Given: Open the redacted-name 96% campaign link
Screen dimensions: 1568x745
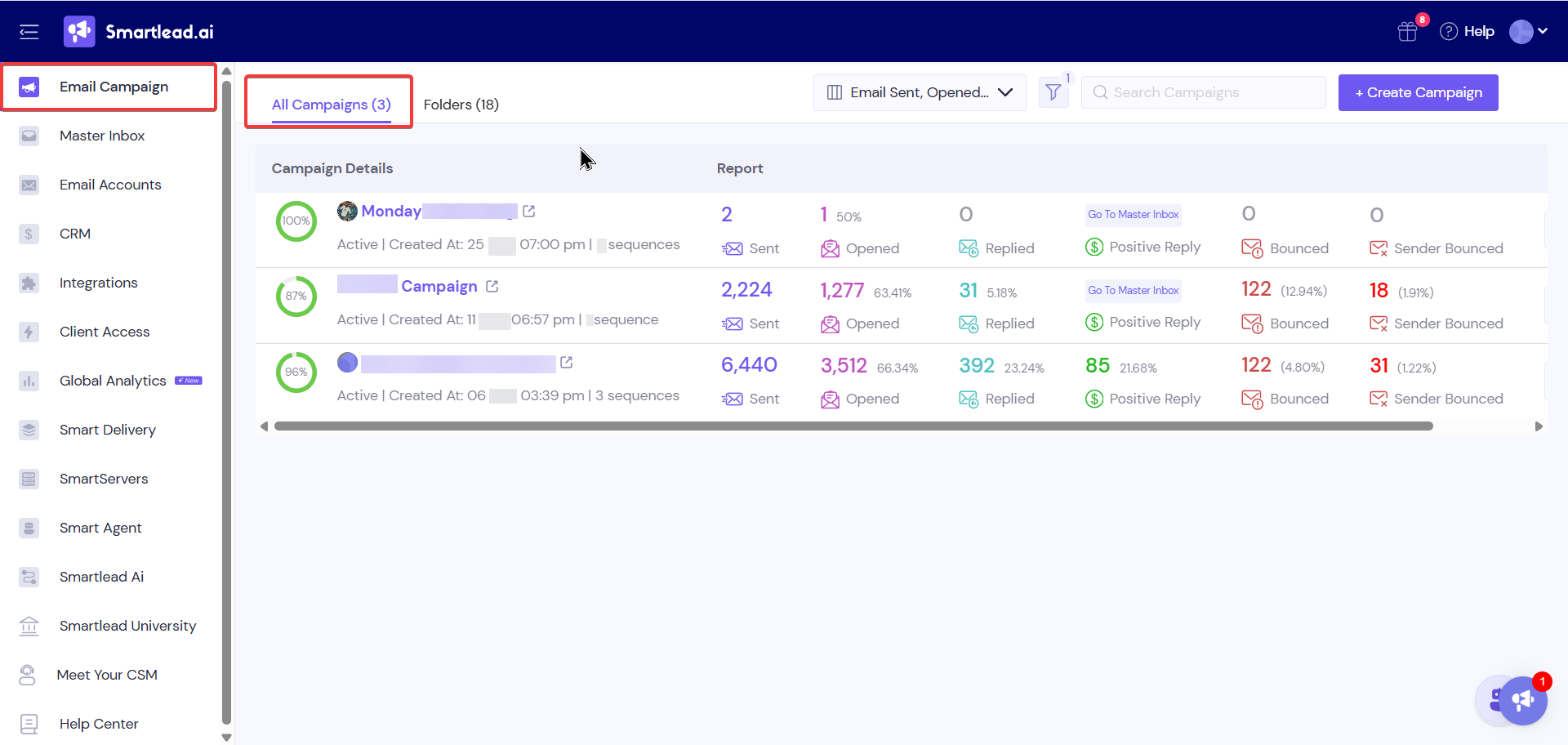Looking at the screenshot, I should pos(458,363).
